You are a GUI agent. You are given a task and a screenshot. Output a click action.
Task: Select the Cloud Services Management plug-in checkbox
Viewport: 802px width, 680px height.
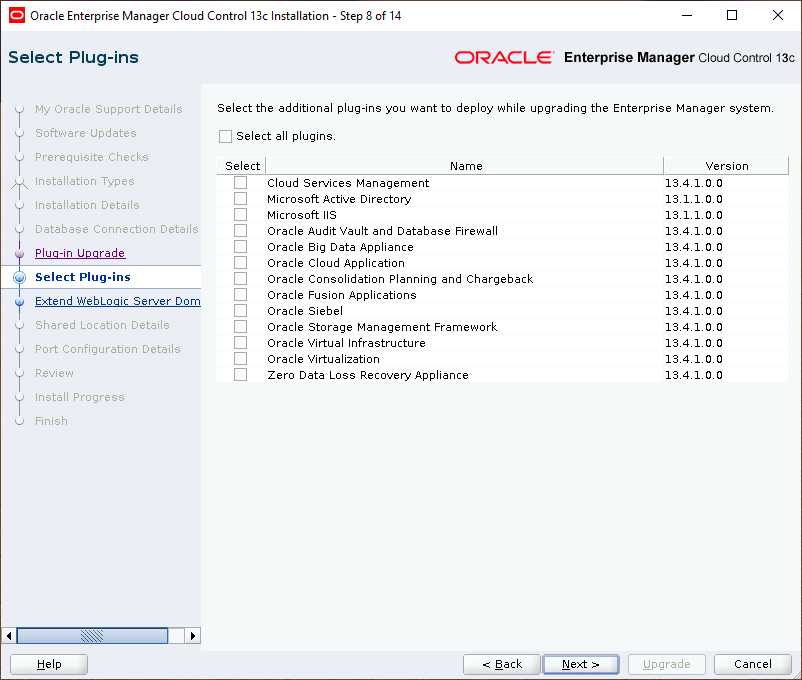[x=240, y=183]
